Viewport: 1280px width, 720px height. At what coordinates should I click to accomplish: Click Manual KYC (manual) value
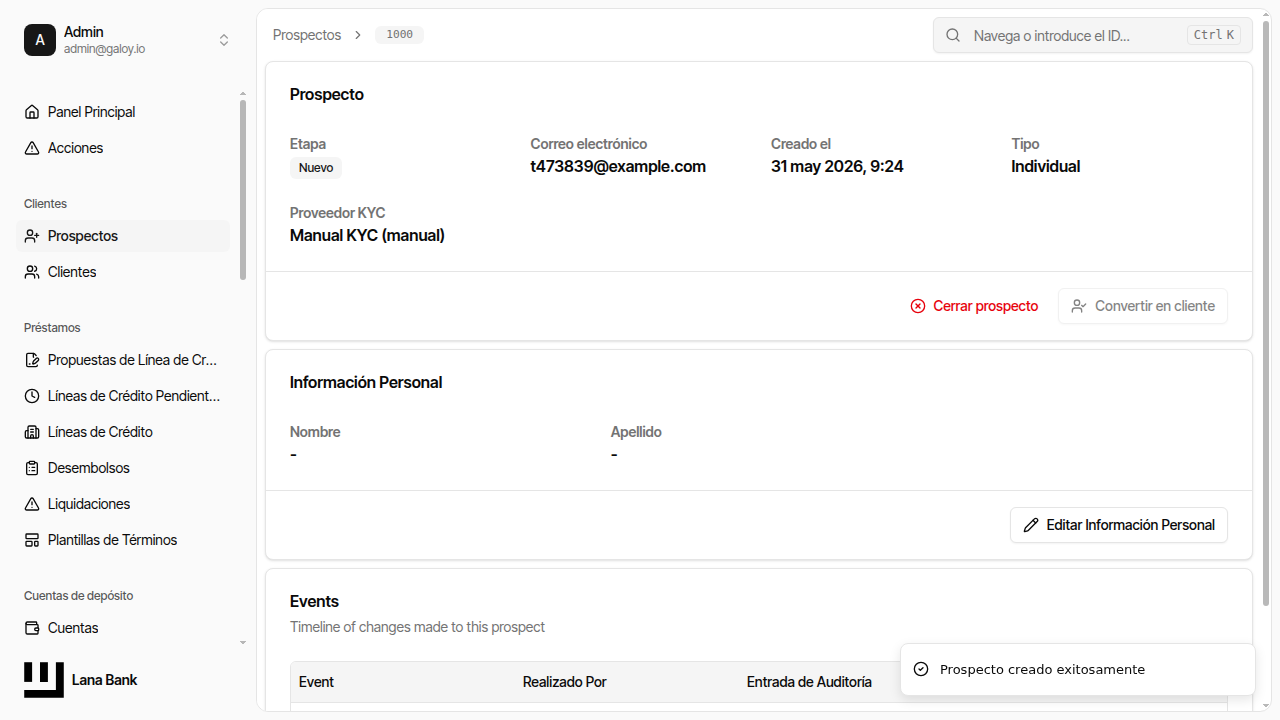pyautogui.click(x=367, y=236)
